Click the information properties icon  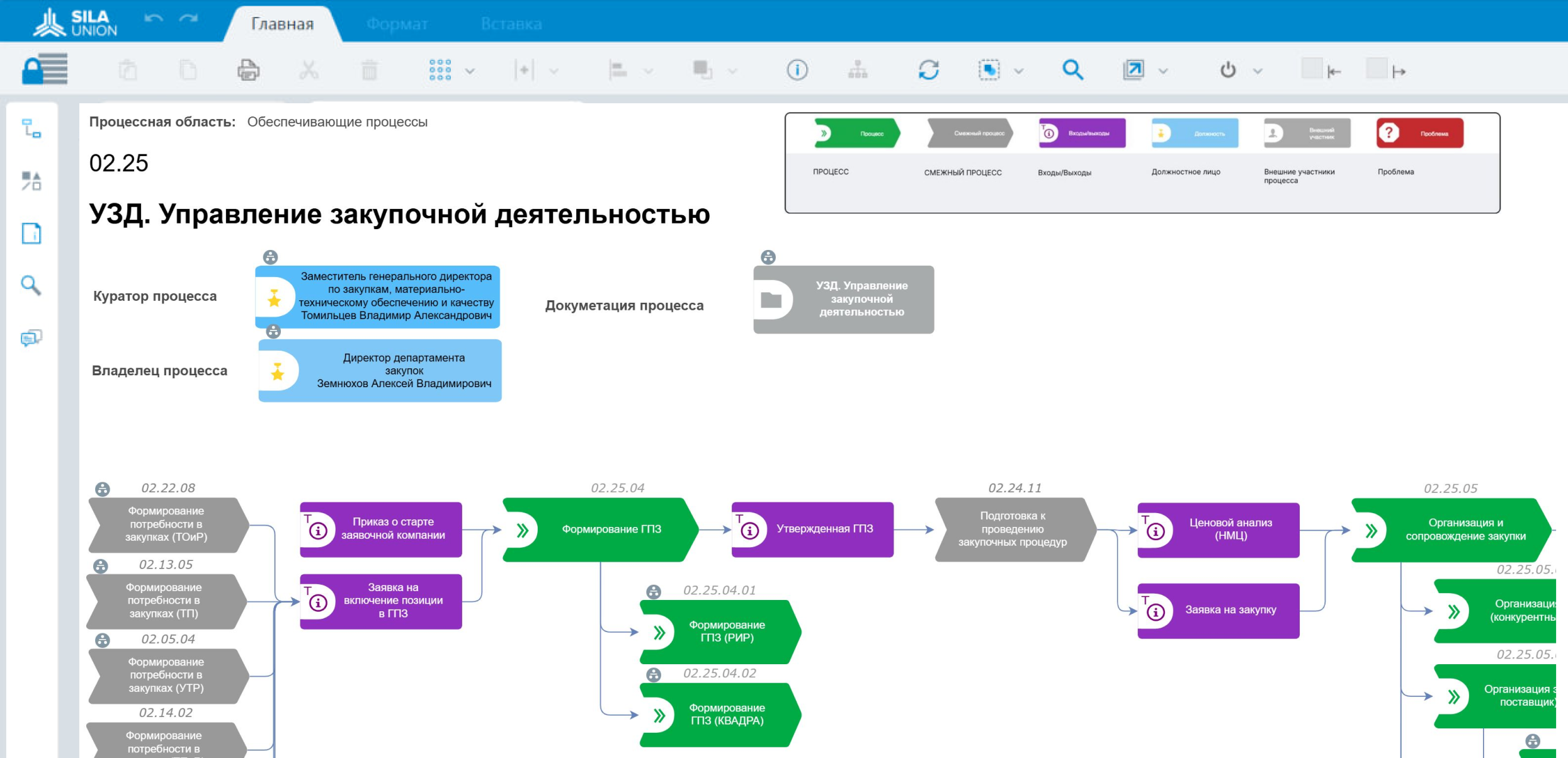coord(797,70)
